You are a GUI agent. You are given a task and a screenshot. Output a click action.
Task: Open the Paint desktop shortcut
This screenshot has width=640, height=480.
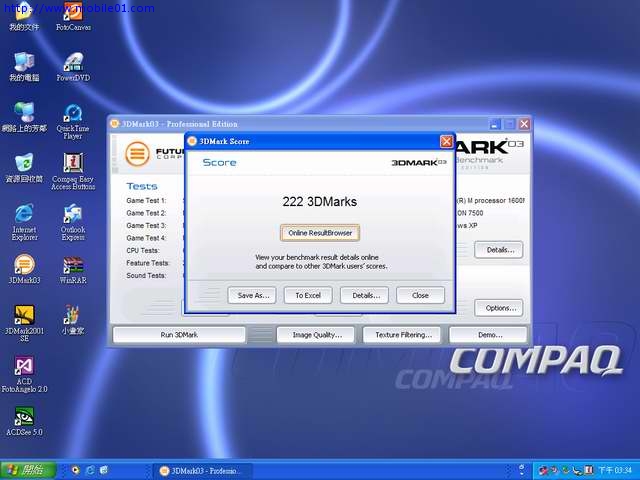point(73,320)
